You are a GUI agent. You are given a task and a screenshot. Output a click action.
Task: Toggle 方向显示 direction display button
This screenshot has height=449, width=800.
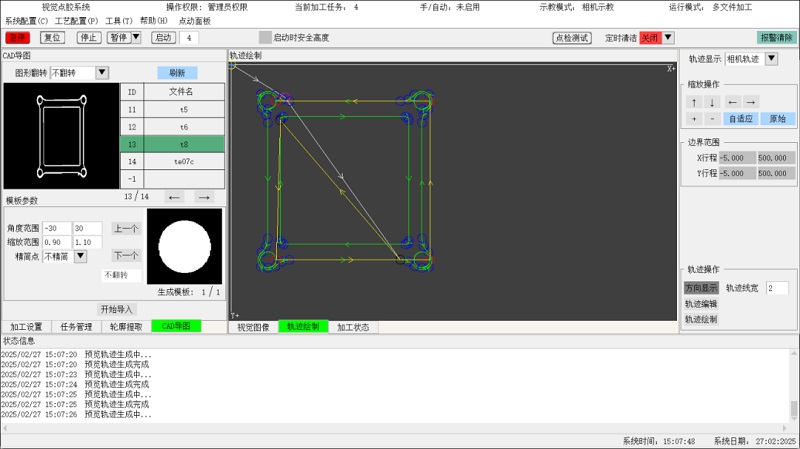[x=701, y=288]
